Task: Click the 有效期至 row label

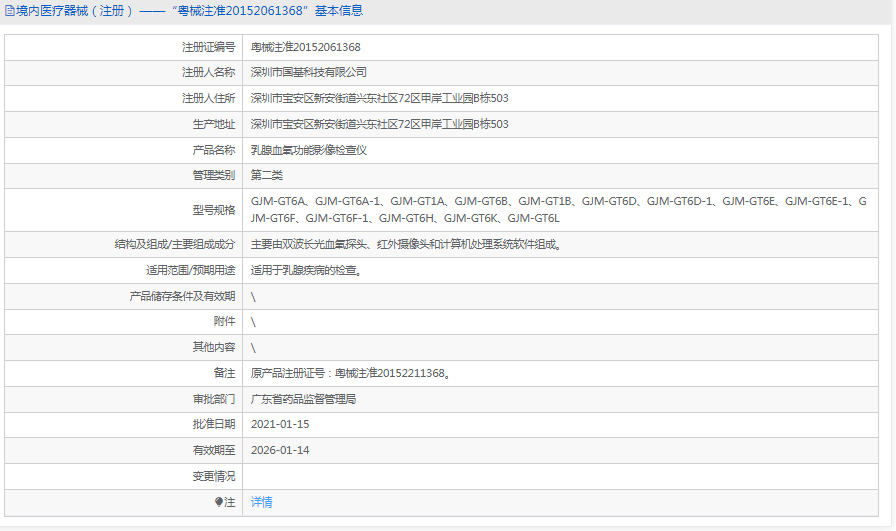Action: (x=214, y=450)
